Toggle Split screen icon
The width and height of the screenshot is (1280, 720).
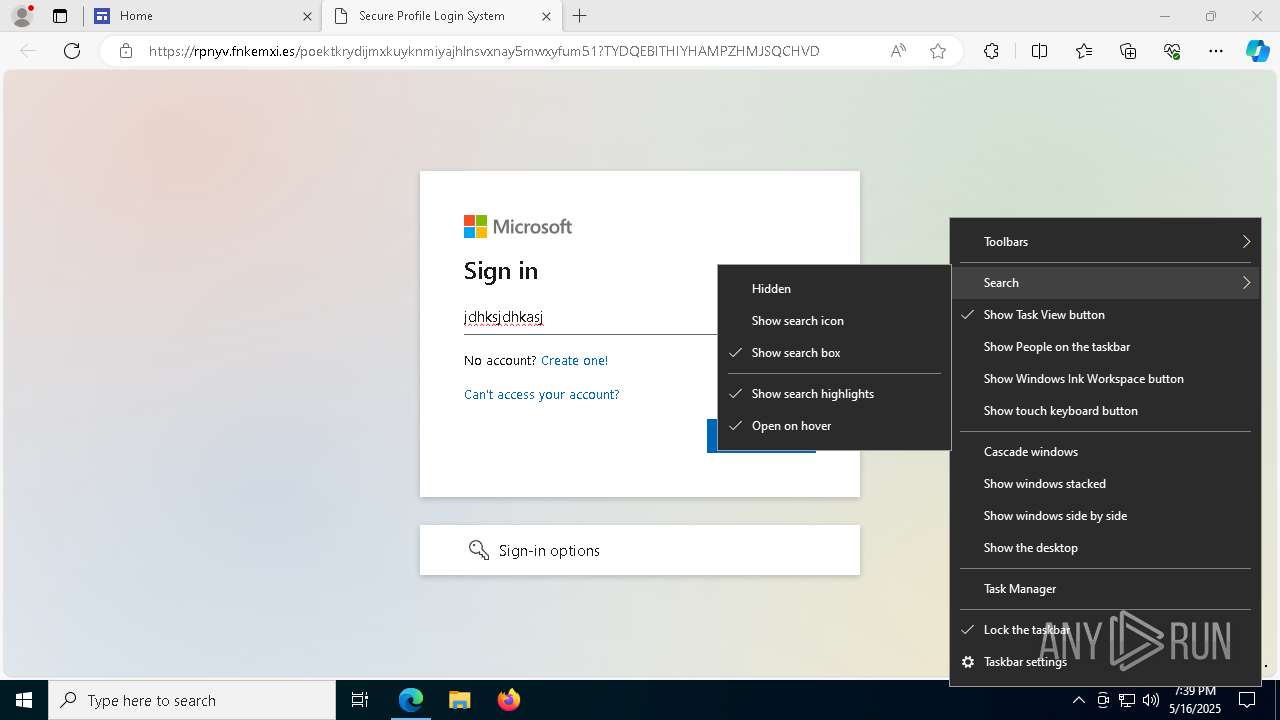[x=1039, y=51]
